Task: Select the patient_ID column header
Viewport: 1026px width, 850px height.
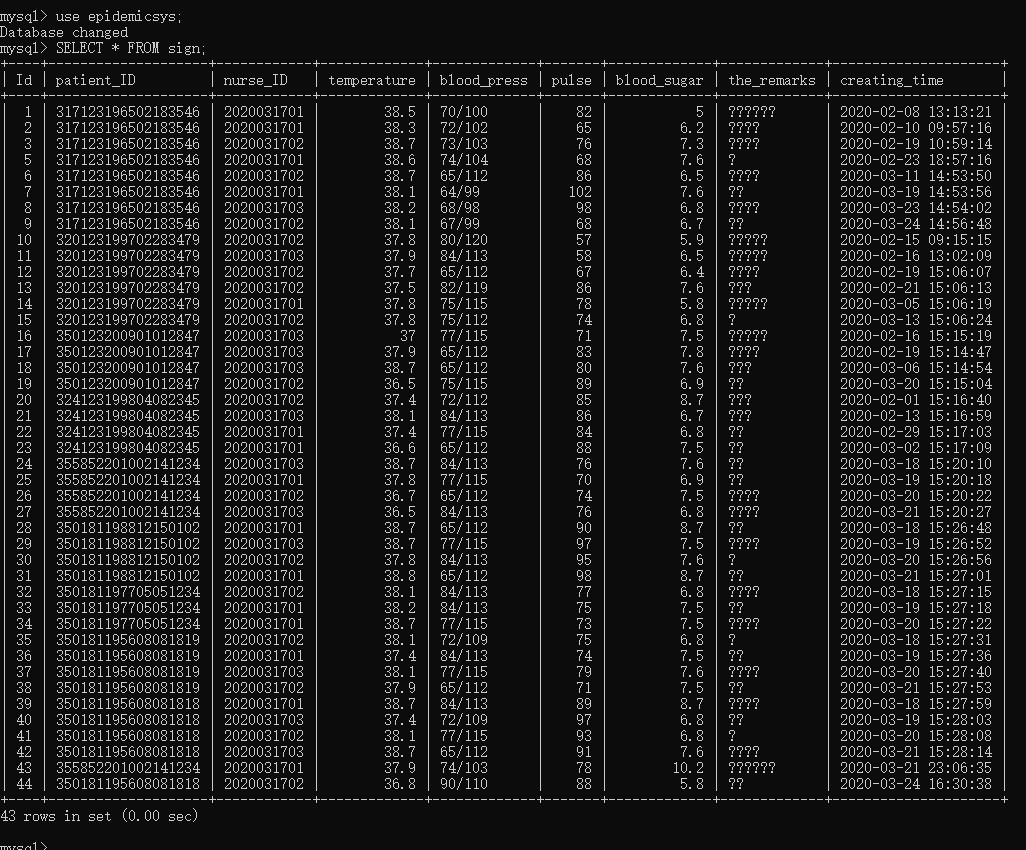Action: pos(96,80)
